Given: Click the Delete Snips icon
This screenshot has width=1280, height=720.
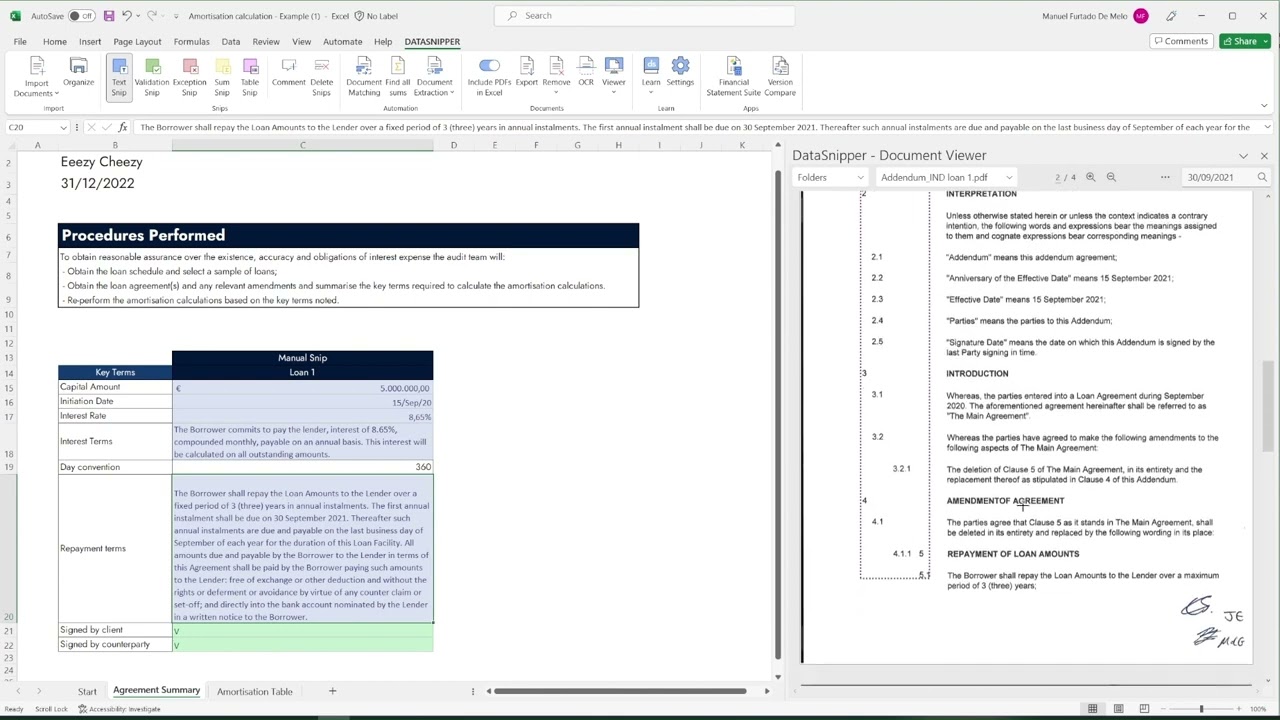Looking at the screenshot, I should [x=321, y=77].
